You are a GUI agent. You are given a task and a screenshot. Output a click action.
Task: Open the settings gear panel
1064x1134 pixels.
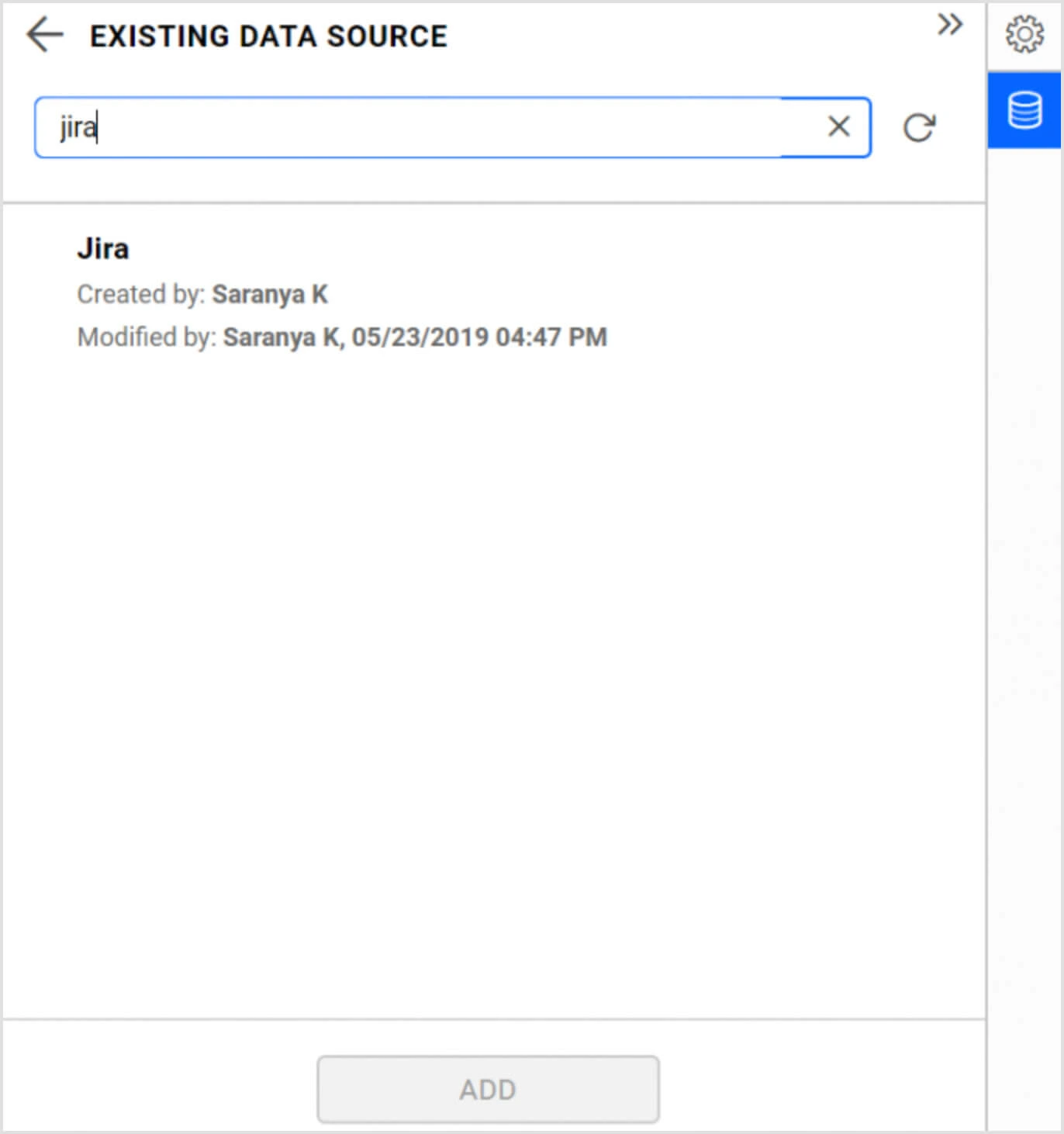pyautogui.click(x=1024, y=35)
